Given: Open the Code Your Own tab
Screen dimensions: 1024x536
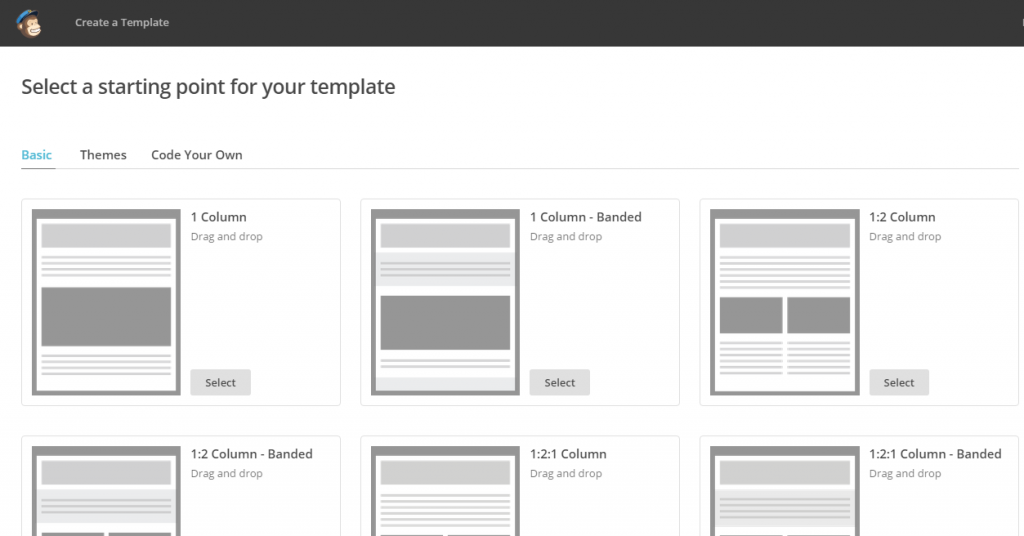Looking at the screenshot, I should pos(197,155).
